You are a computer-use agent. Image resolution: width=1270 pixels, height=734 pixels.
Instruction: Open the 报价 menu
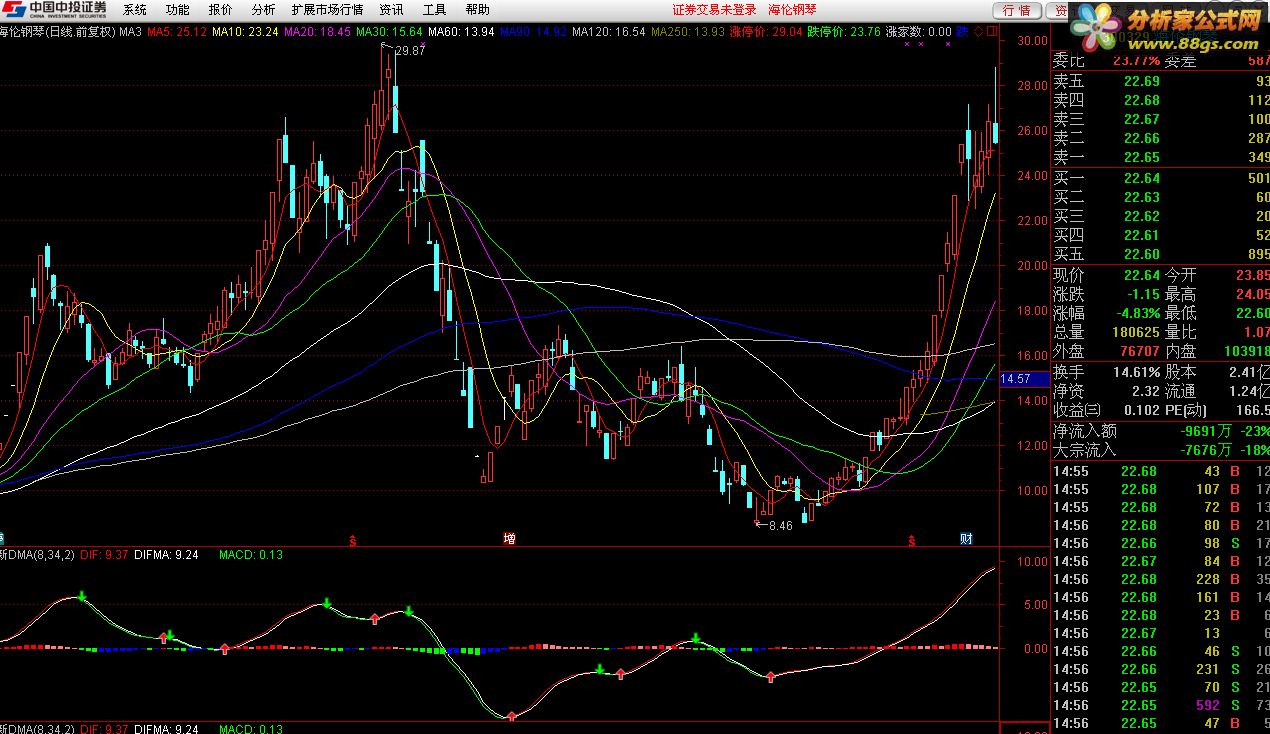(x=220, y=10)
